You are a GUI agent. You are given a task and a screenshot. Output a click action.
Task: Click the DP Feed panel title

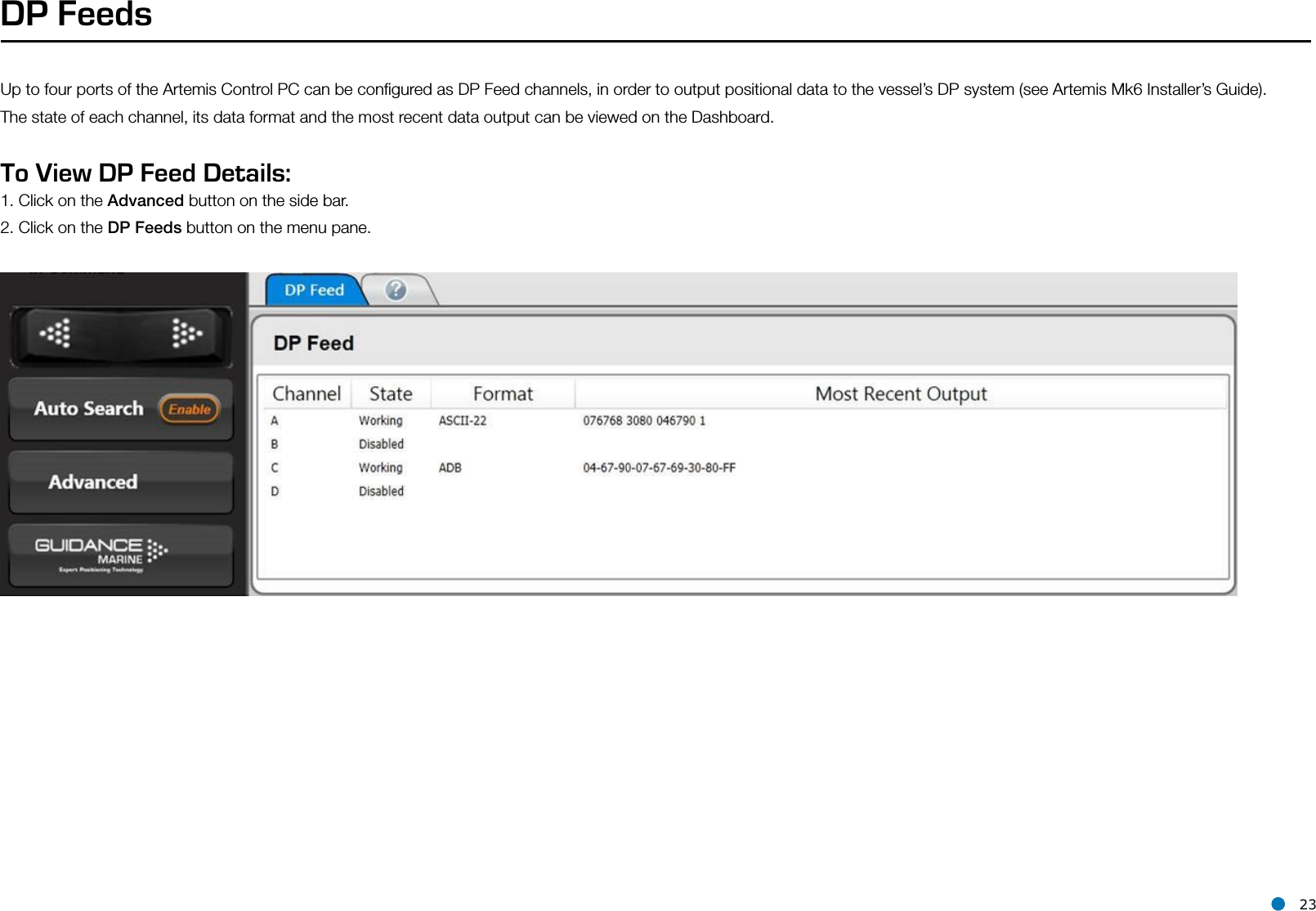click(314, 343)
